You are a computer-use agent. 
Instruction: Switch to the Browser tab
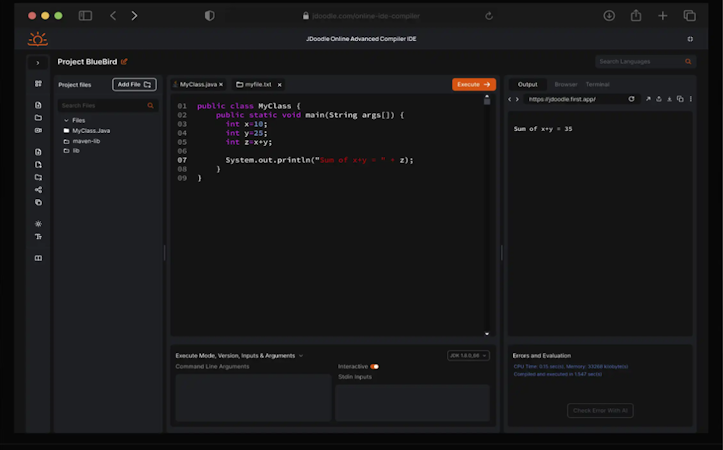click(566, 85)
